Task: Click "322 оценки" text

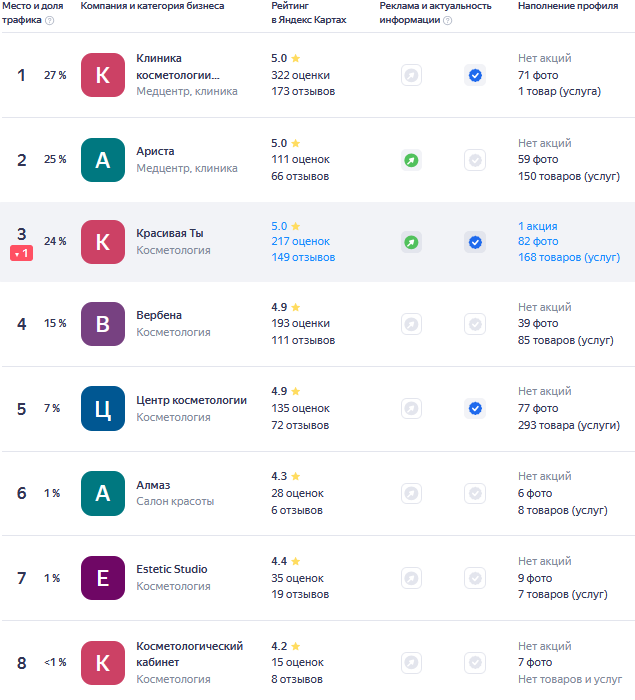Action: [301, 75]
